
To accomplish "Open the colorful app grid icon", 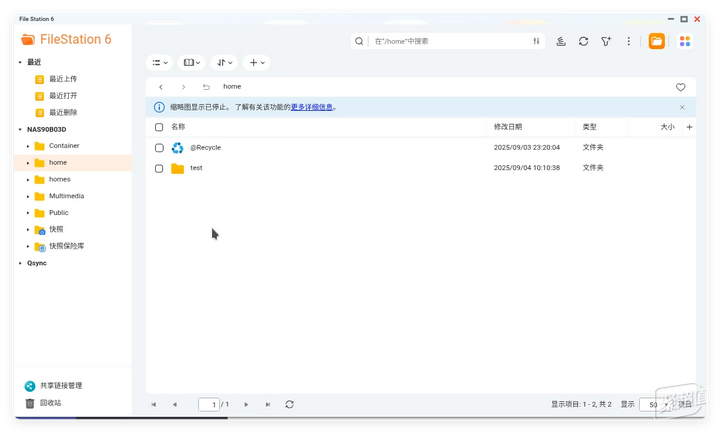I will [685, 41].
